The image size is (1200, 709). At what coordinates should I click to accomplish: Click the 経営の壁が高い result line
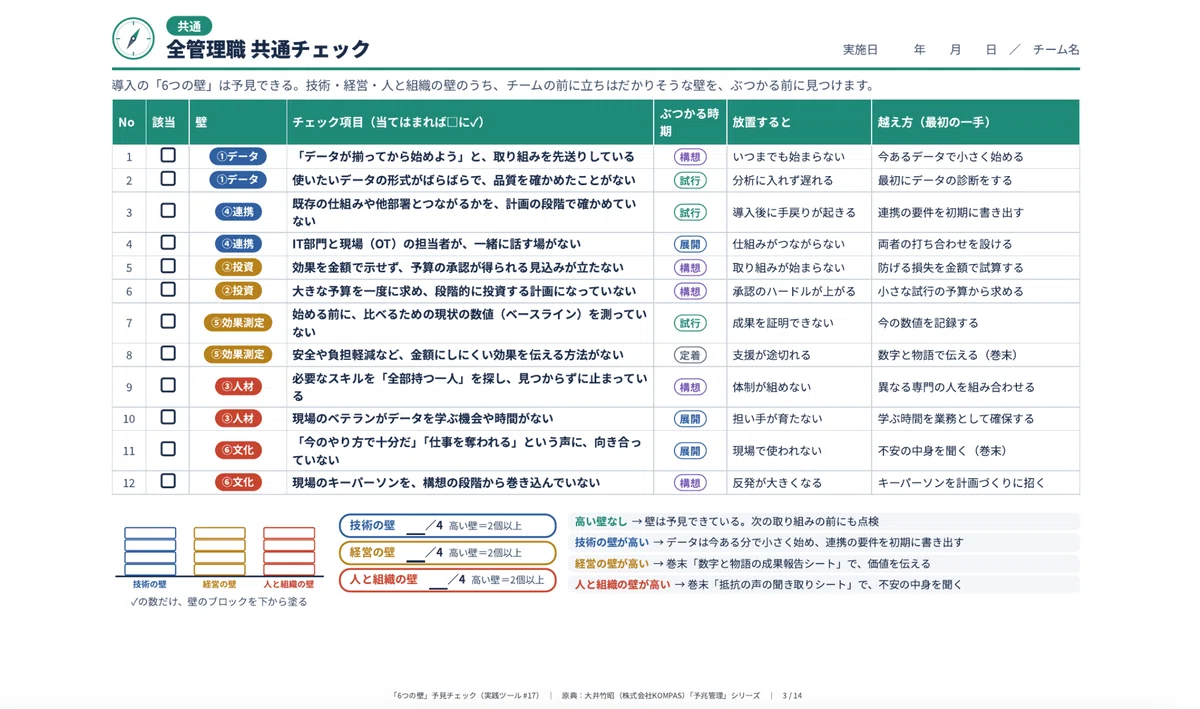[826, 564]
